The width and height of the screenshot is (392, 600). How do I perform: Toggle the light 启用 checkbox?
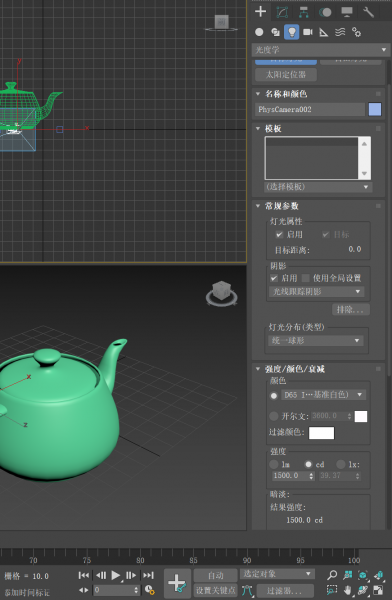coord(279,235)
